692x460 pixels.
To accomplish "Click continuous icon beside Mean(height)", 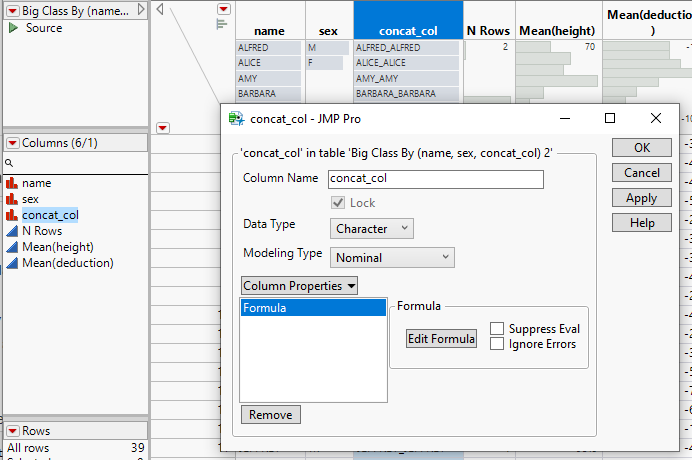I will click(x=12, y=246).
